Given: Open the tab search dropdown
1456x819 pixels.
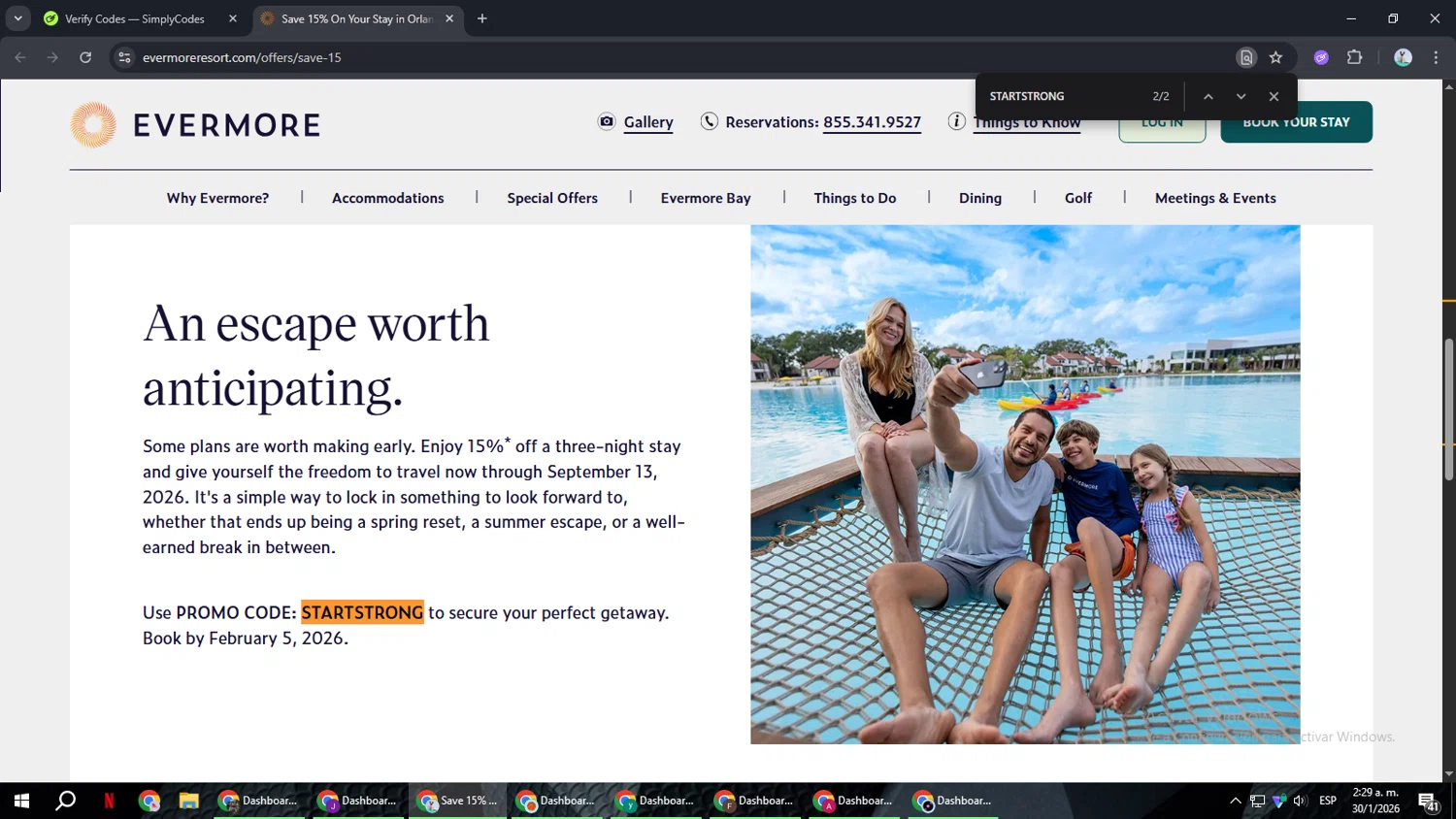Looking at the screenshot, I should pos(17,18).
